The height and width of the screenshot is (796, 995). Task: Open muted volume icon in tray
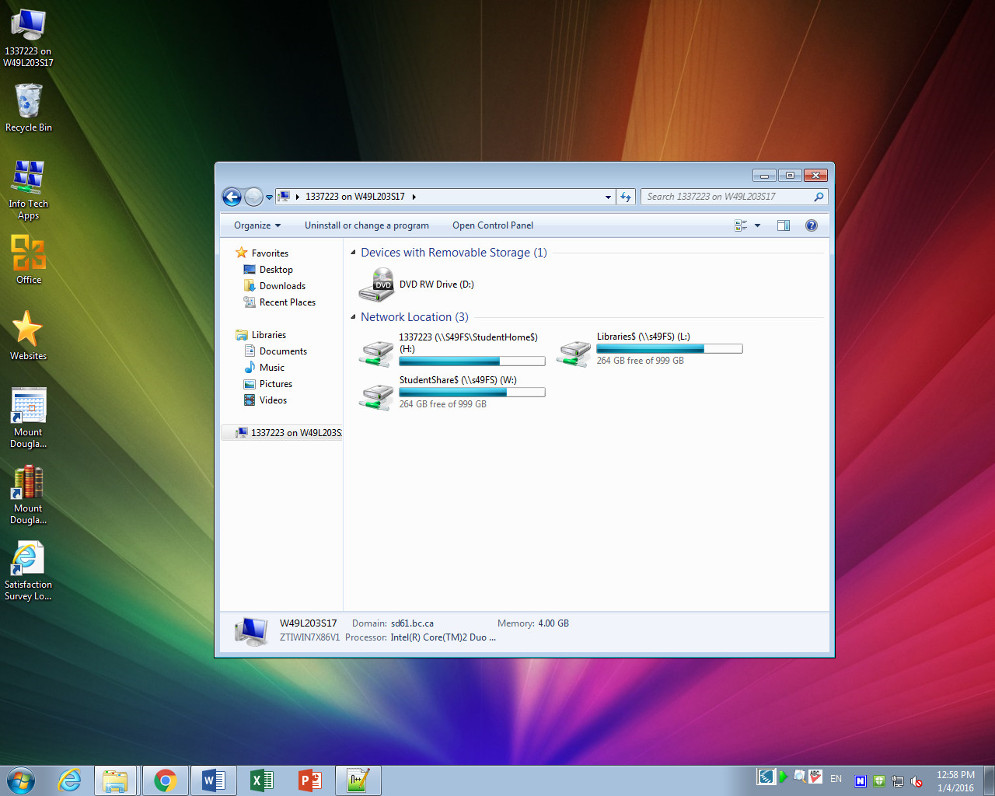(916, 781)
